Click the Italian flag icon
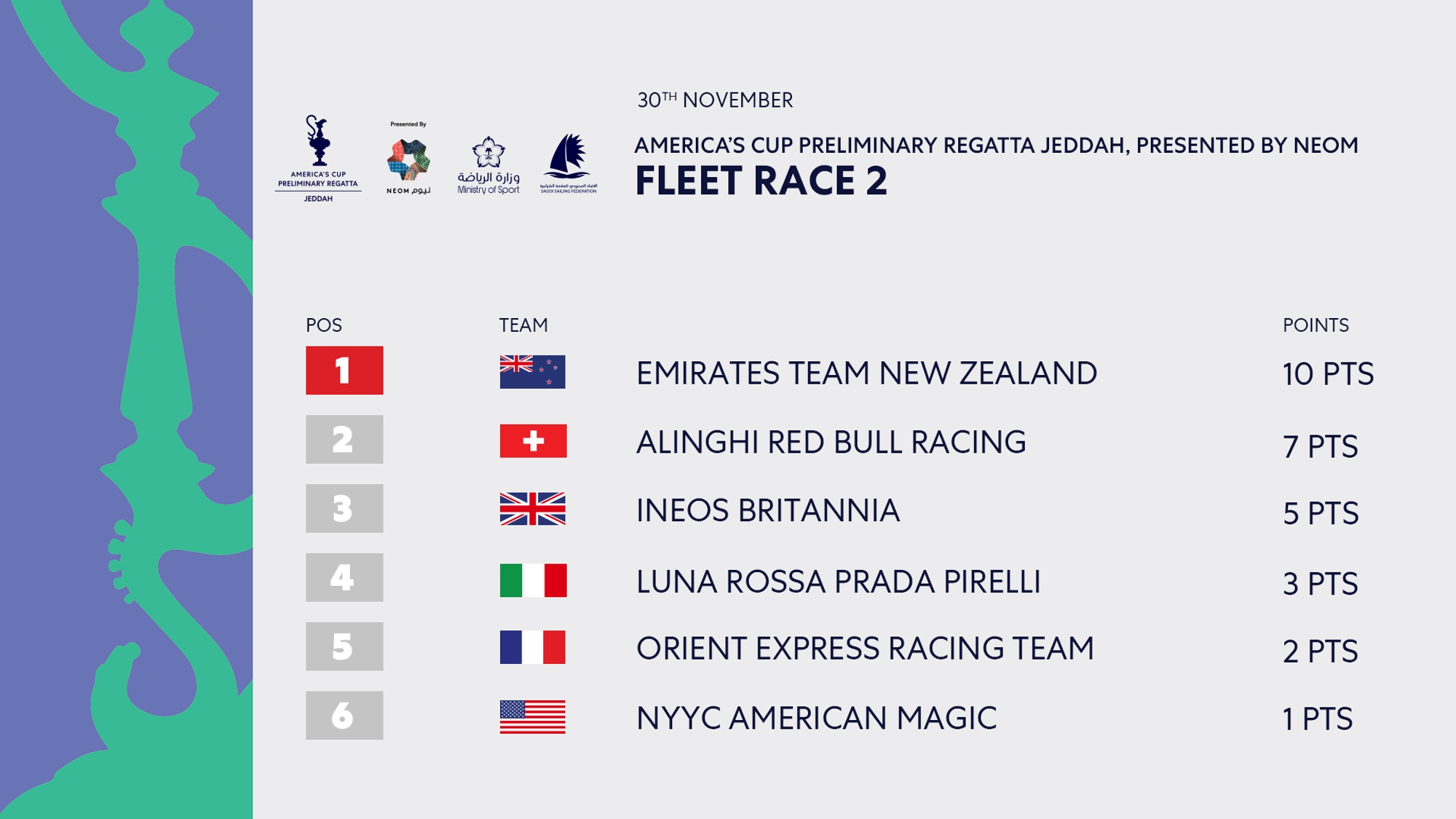1456x819 pixels. coord(533,580)
